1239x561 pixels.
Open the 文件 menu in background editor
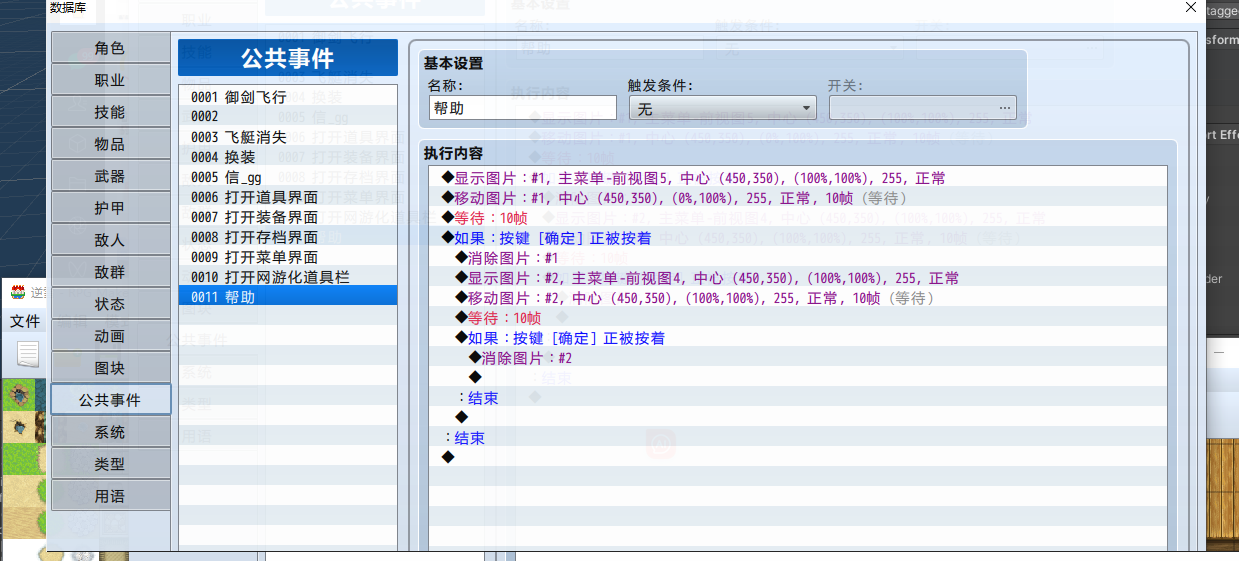coord(25,321)
